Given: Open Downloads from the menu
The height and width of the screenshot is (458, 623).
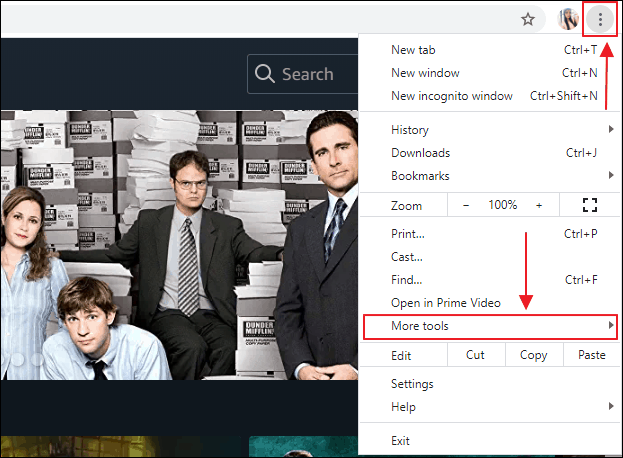Looking at the screenshot, I should point(489,153).
